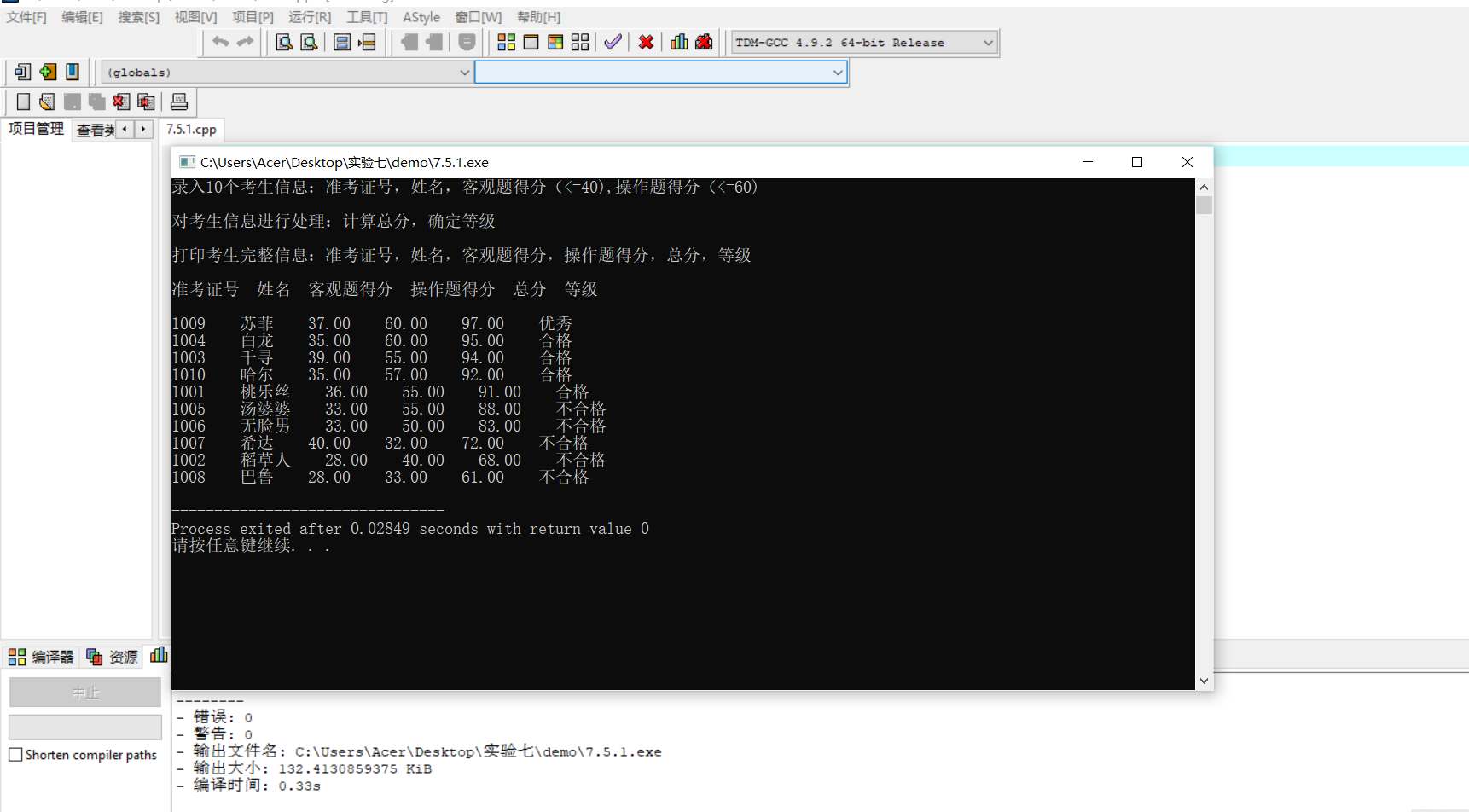
Task: Open the 帮助[H] menu
Action: tap(539, 17)
